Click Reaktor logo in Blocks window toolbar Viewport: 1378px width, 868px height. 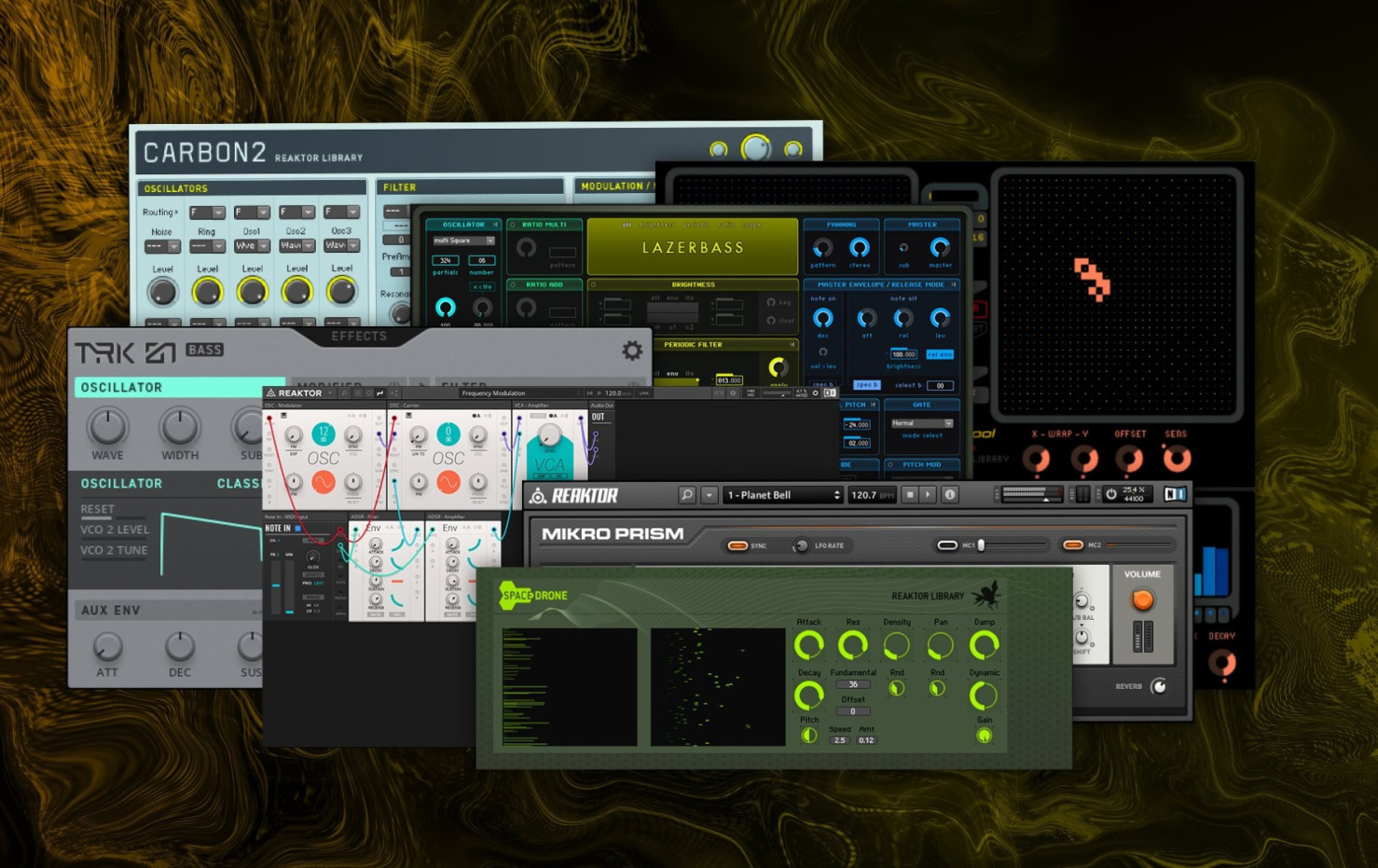[296, 393]
